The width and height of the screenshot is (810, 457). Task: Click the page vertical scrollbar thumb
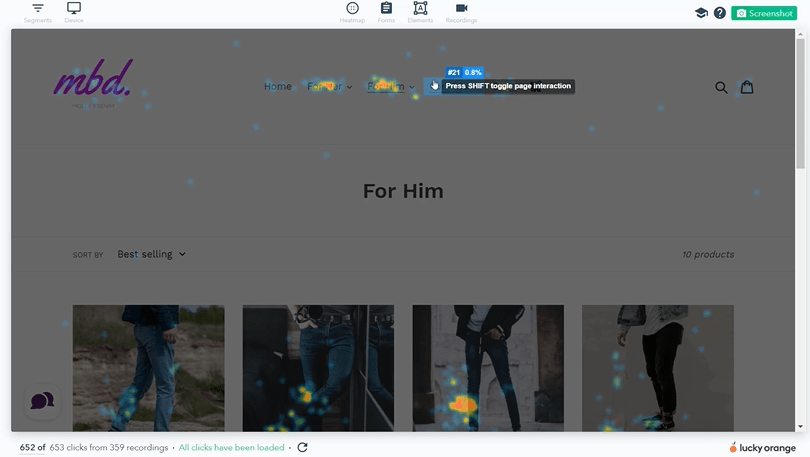point(800,103)
